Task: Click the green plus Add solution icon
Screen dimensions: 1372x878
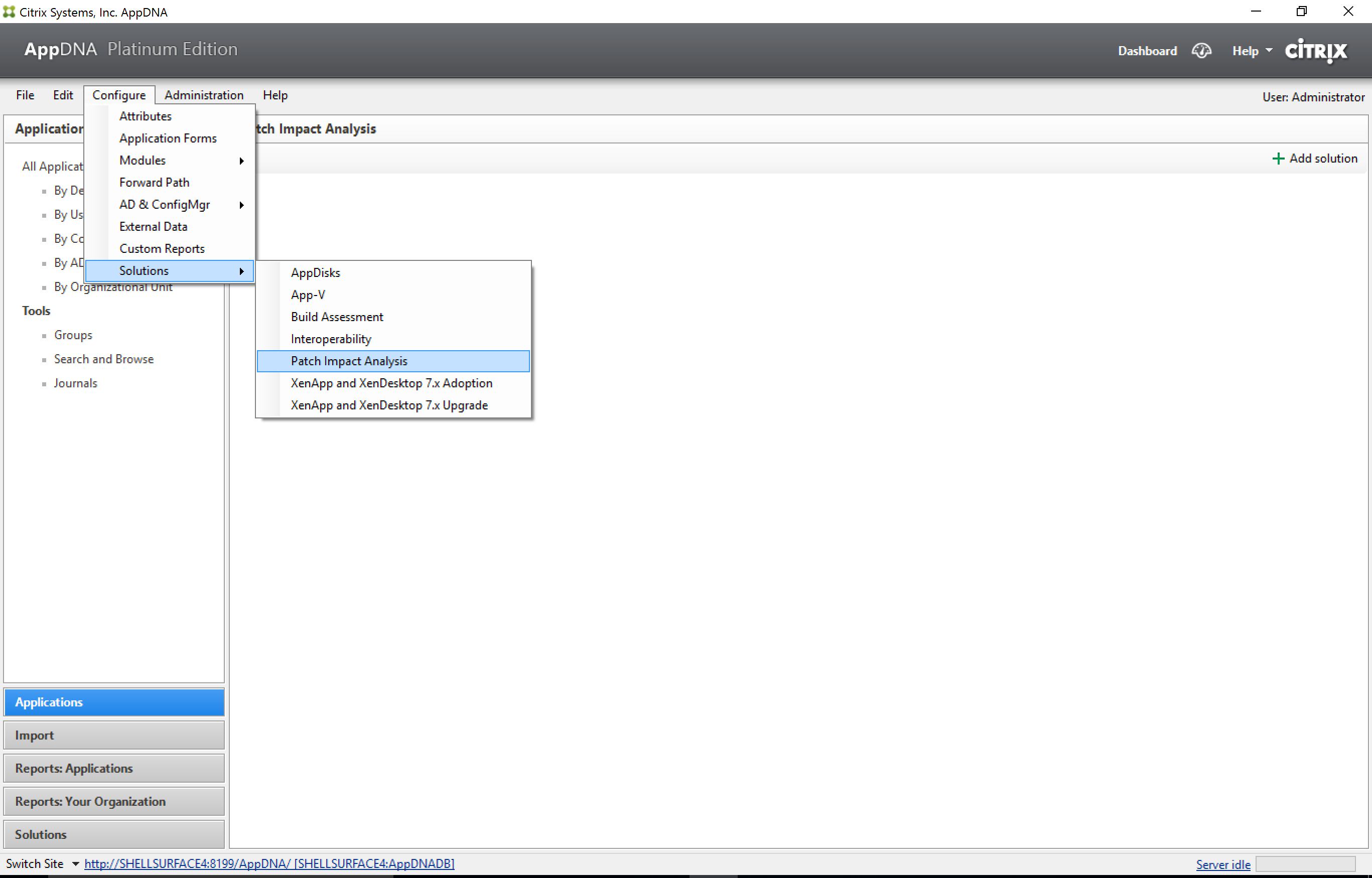Action: click(1278, 159)
